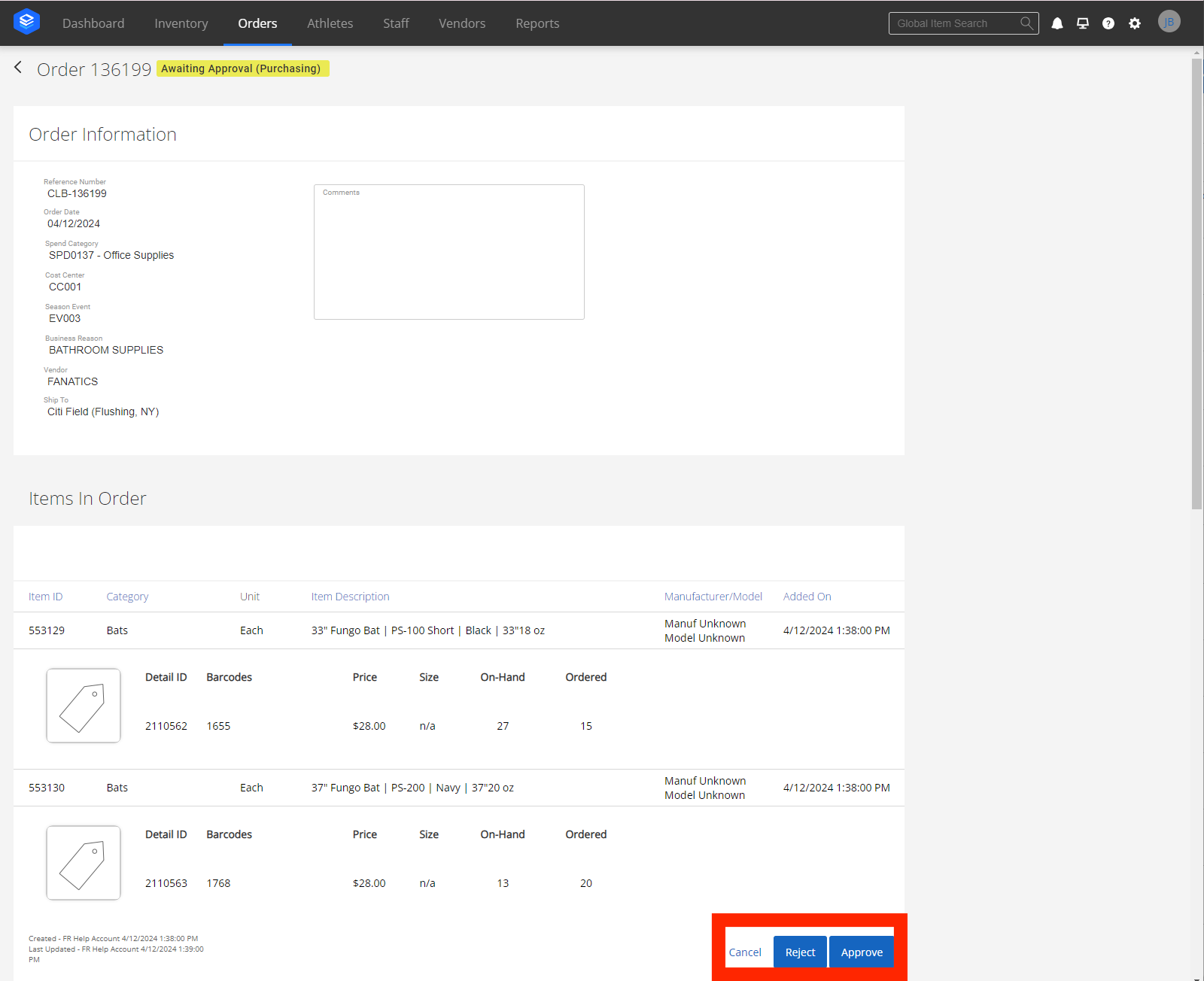1204x981 pixels.
Task: Reject the order
Action: click(x=800, y=952)
